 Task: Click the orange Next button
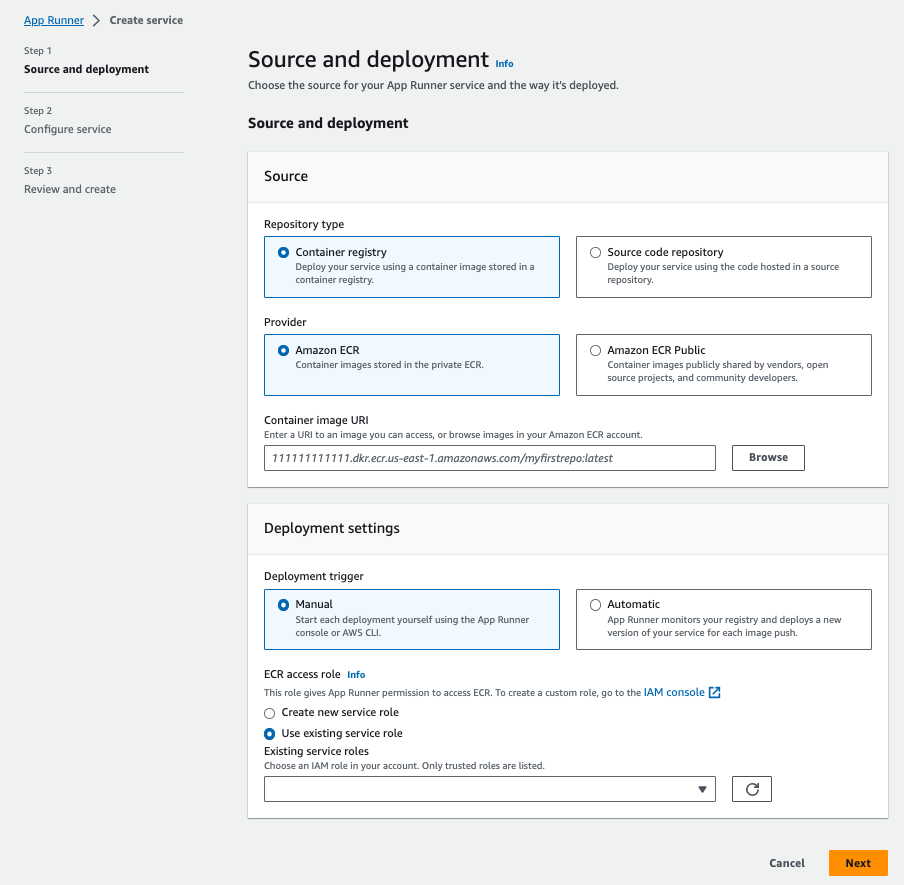coord(858,863)
